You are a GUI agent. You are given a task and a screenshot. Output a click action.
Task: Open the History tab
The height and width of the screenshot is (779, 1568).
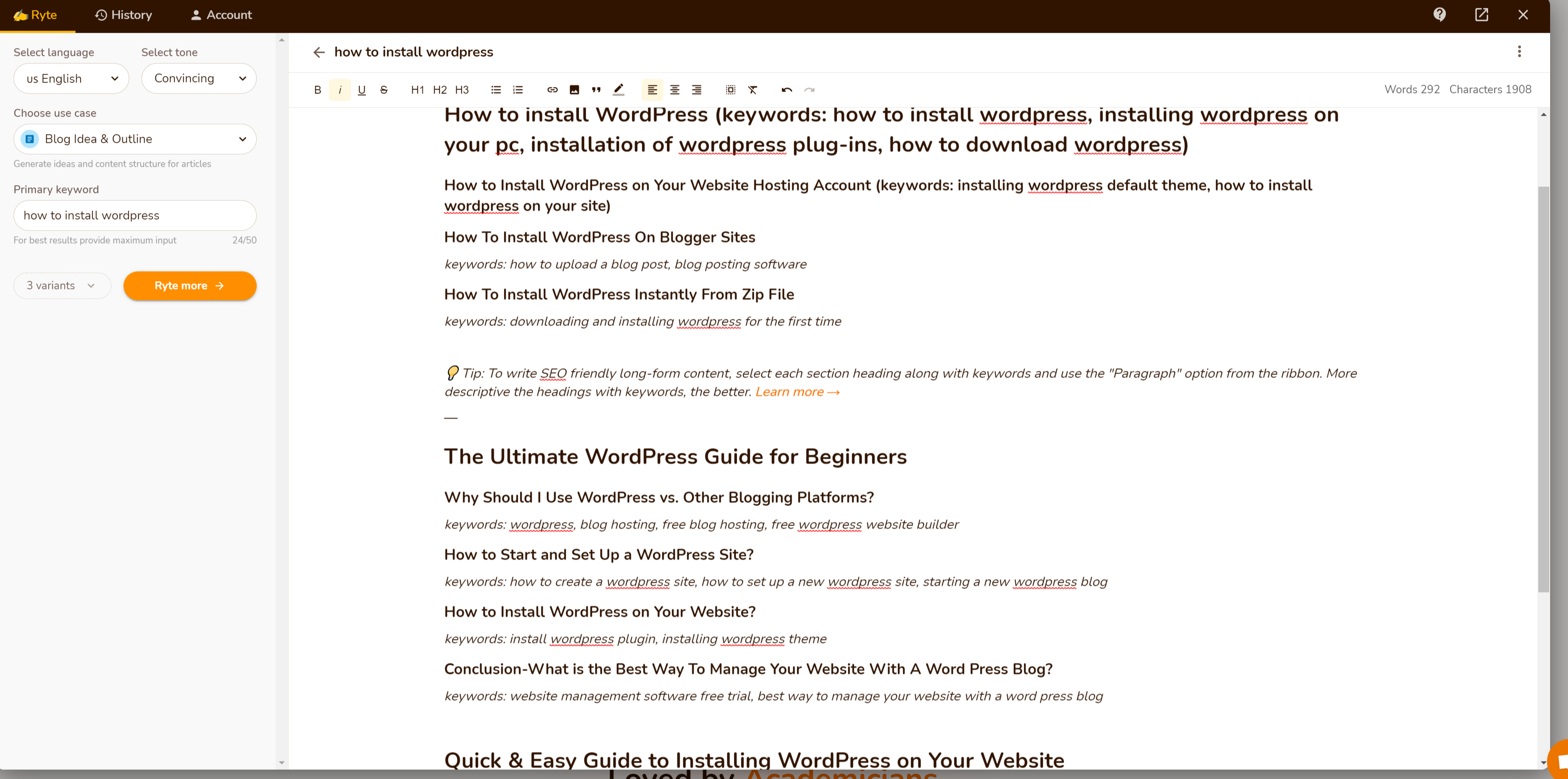point(124,15)
